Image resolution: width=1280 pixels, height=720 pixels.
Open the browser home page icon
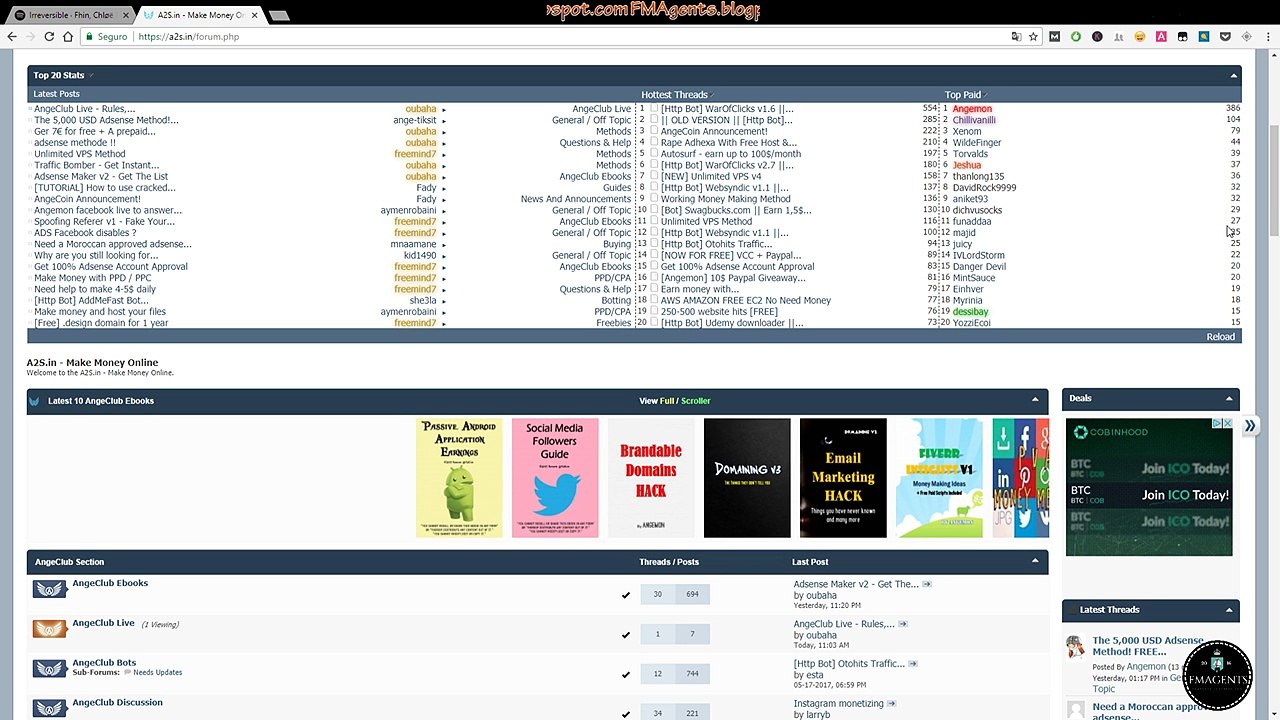tap(68, 37)
